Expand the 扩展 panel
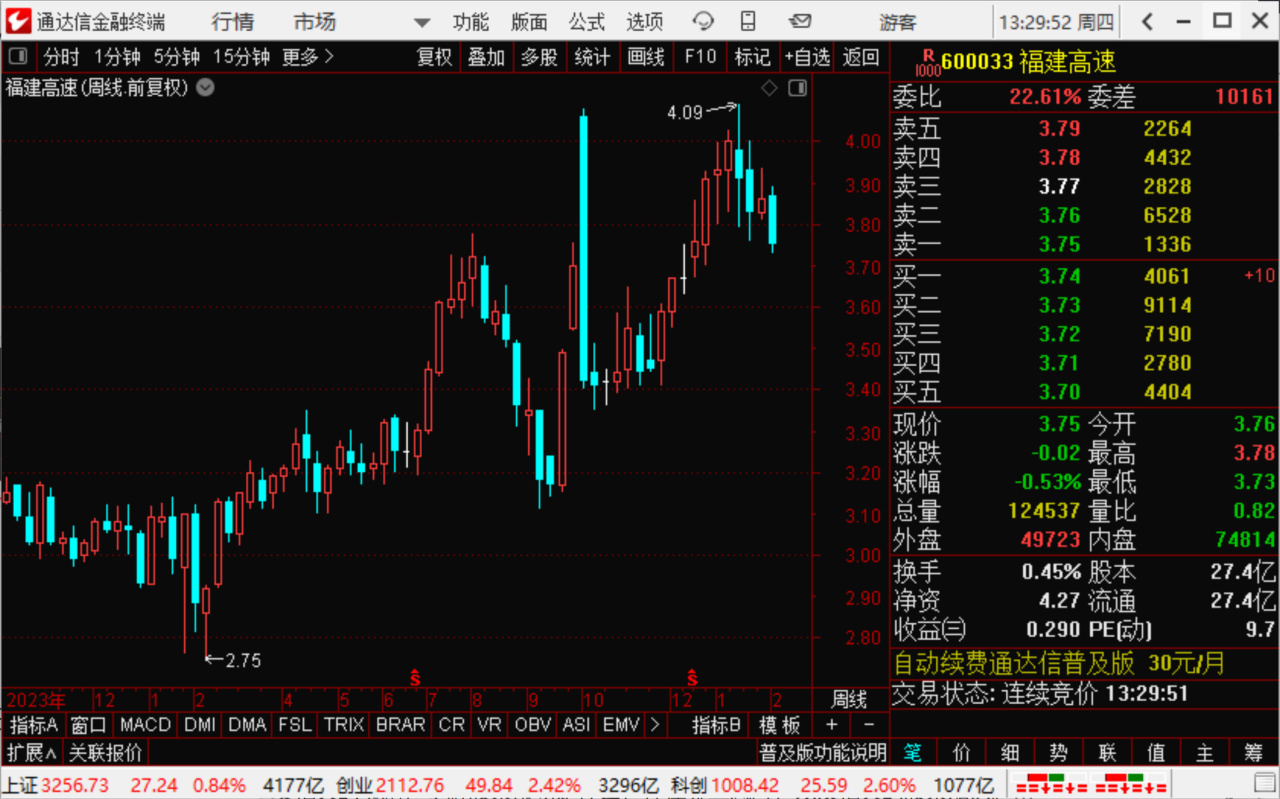 32,752
